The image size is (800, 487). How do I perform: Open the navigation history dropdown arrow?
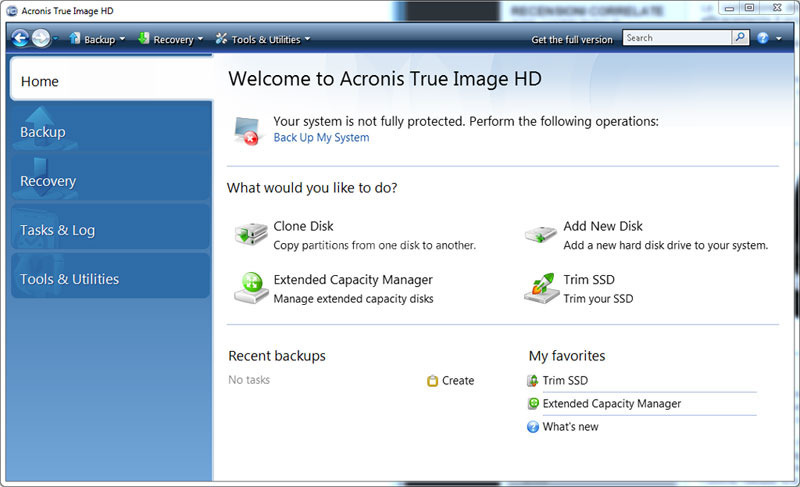click(56, 39)
